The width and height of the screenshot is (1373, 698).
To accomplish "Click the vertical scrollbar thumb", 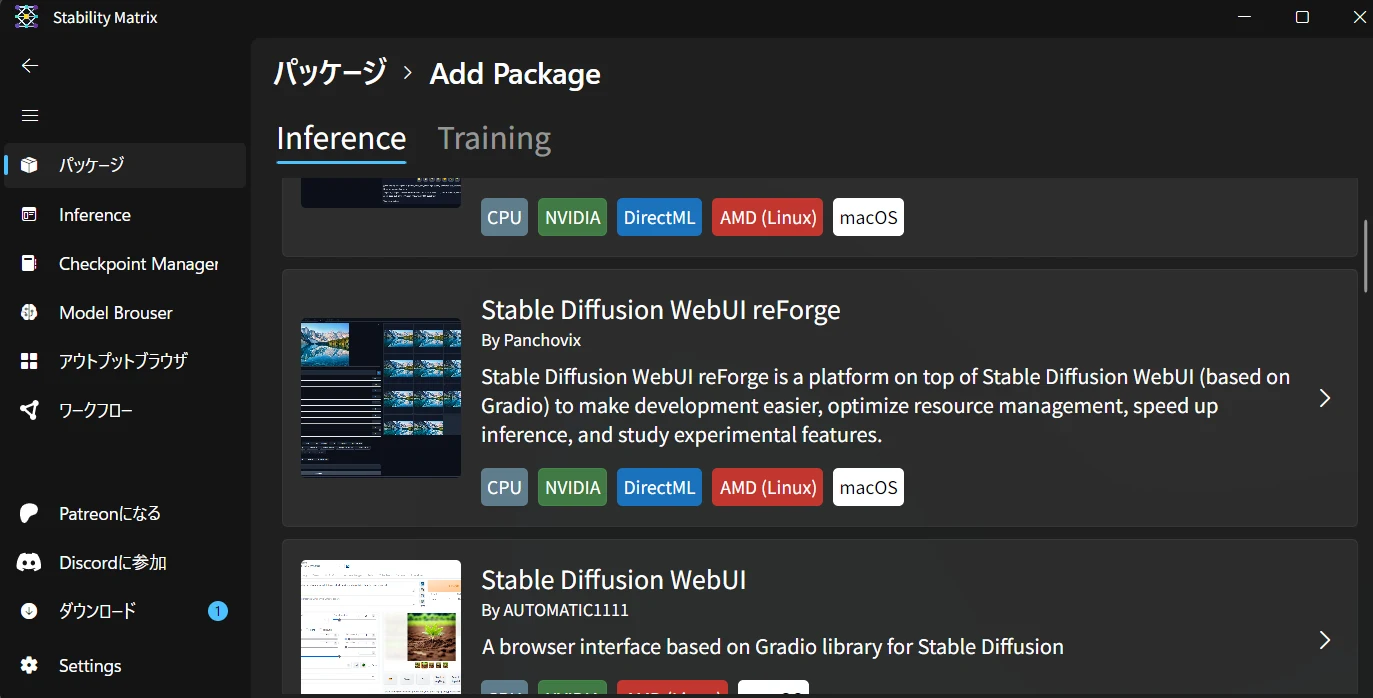I will (1366, 255).
